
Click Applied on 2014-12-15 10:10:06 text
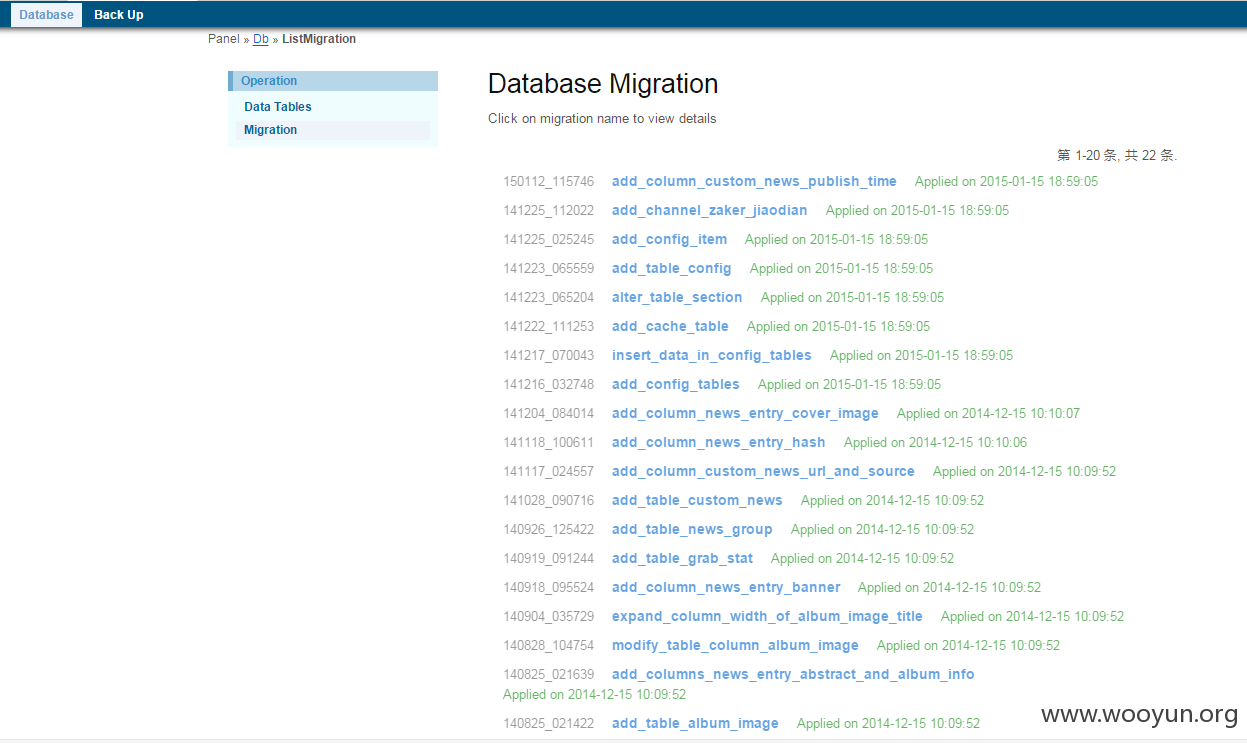click(935, 442)
